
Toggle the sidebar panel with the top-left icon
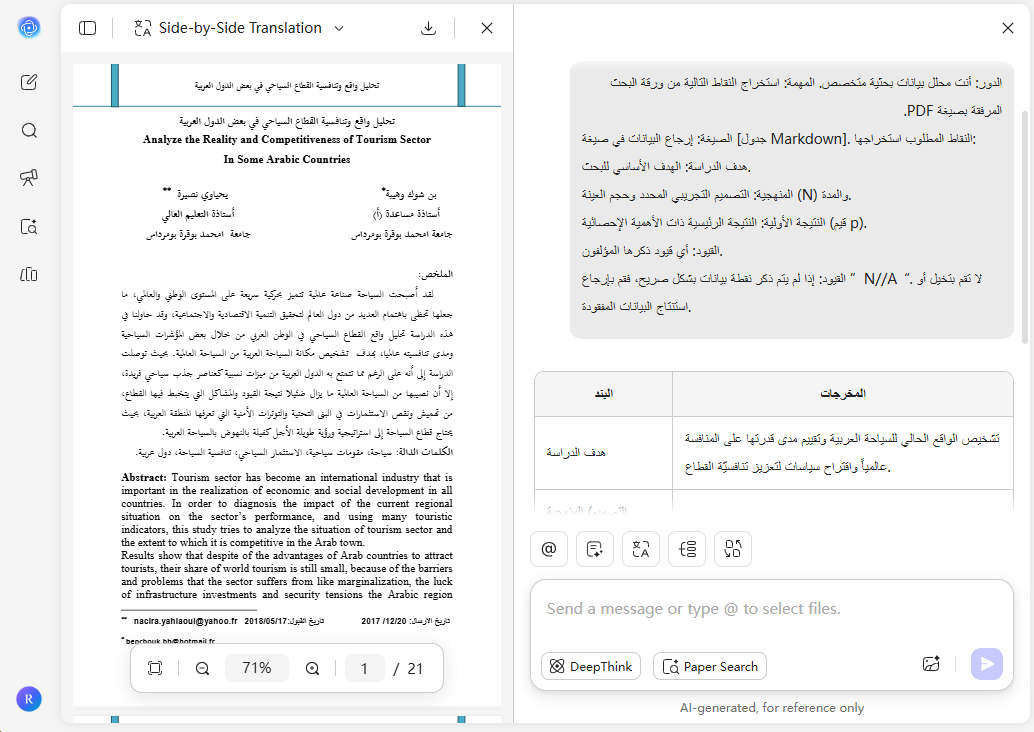[87, 28]
